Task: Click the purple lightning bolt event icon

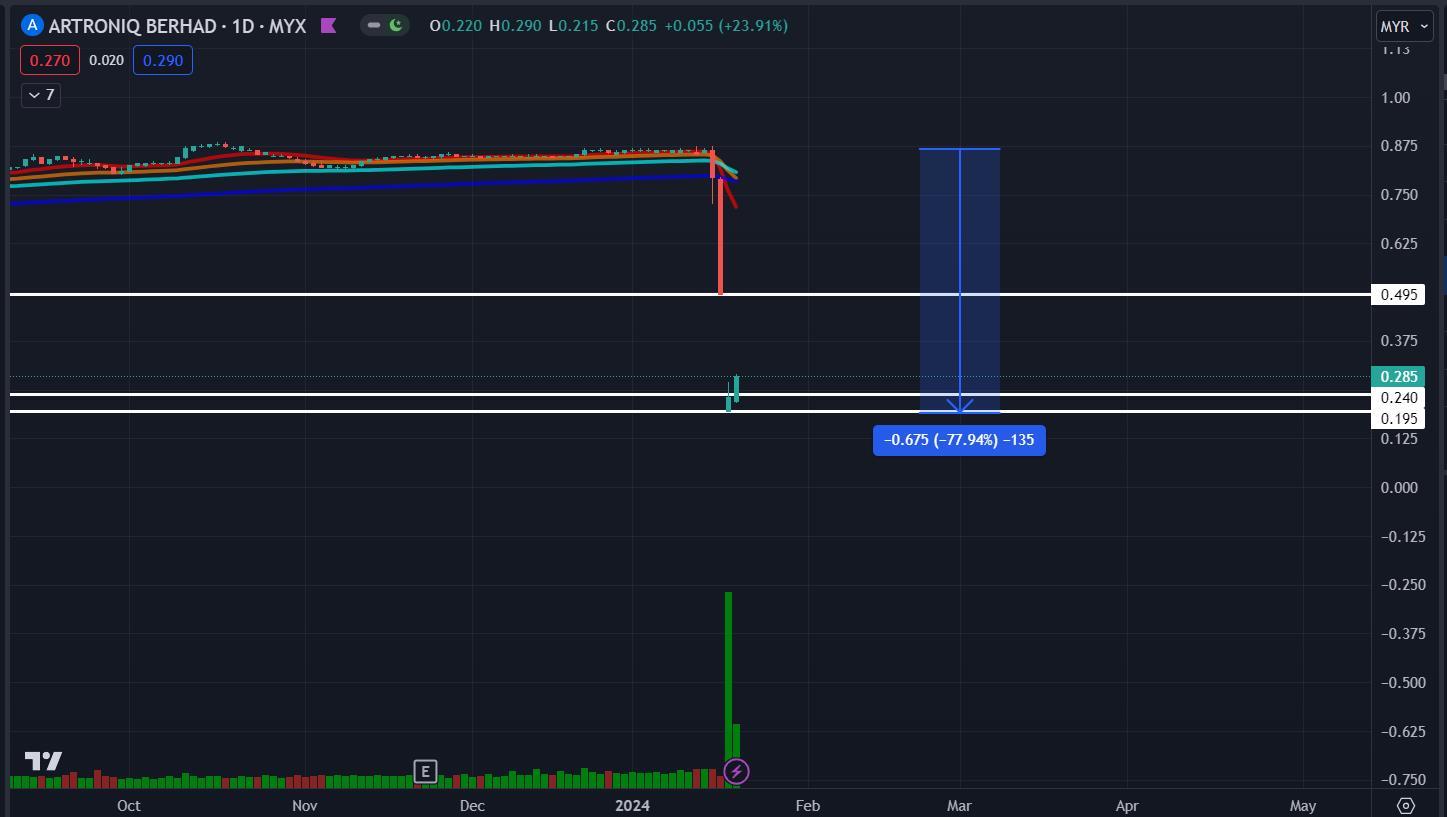Action: pos(736,771)
